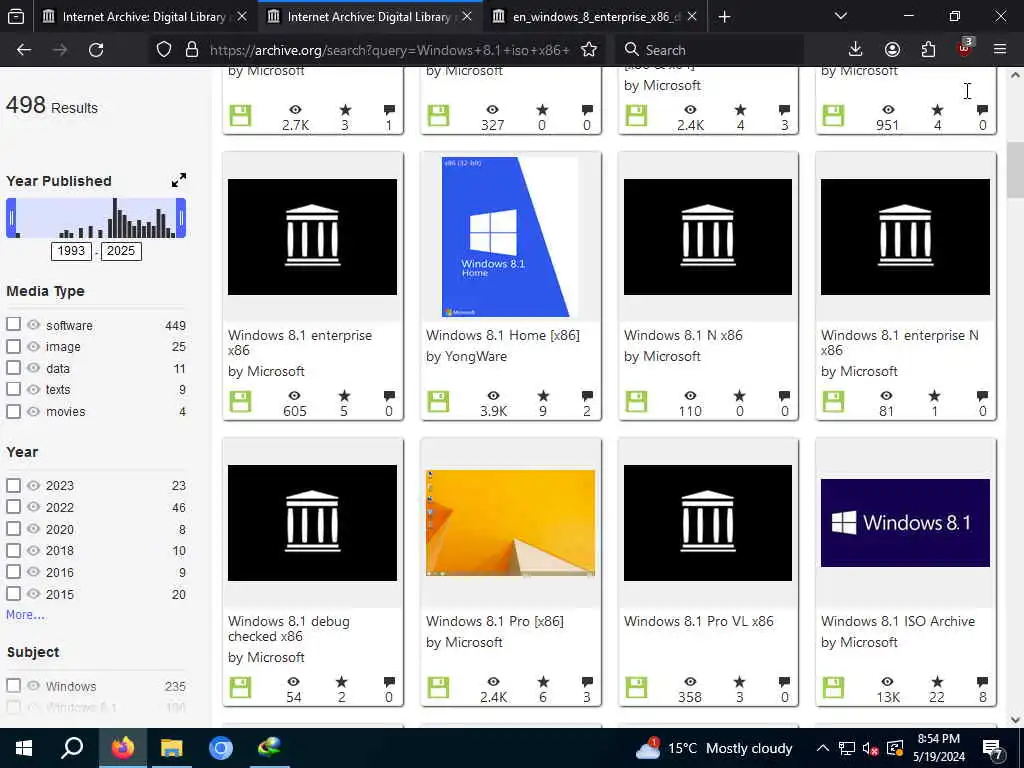1024x768 pixels.
Task: Open the weather widget showing 15°C Mostly cloudy
Action: pyautogui.click(x=715, y=748)
